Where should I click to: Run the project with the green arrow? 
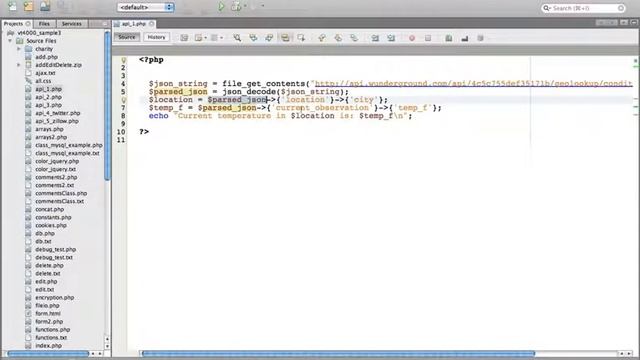point(221,7)
